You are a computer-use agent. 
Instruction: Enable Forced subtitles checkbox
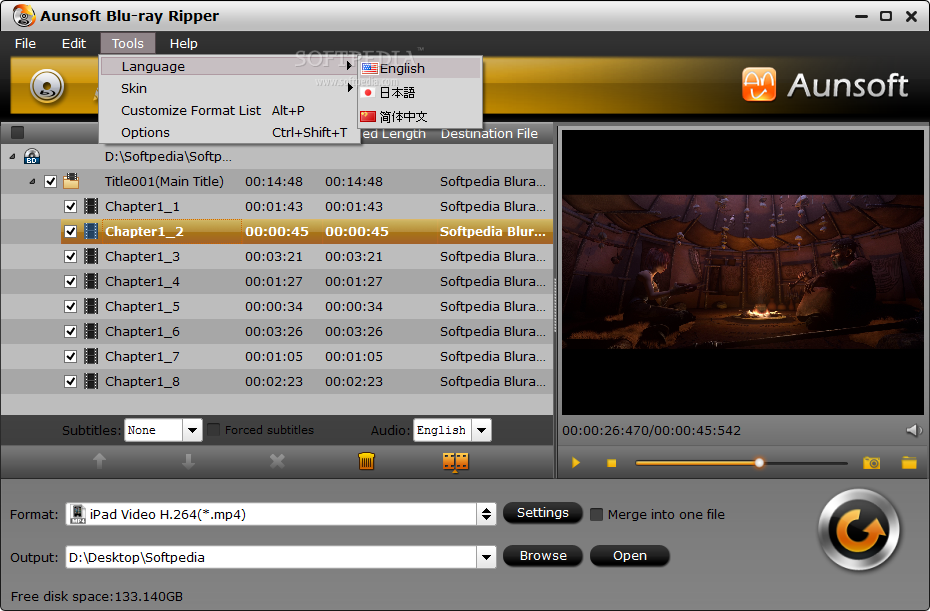pyautogui.click(x=214, y=429)
